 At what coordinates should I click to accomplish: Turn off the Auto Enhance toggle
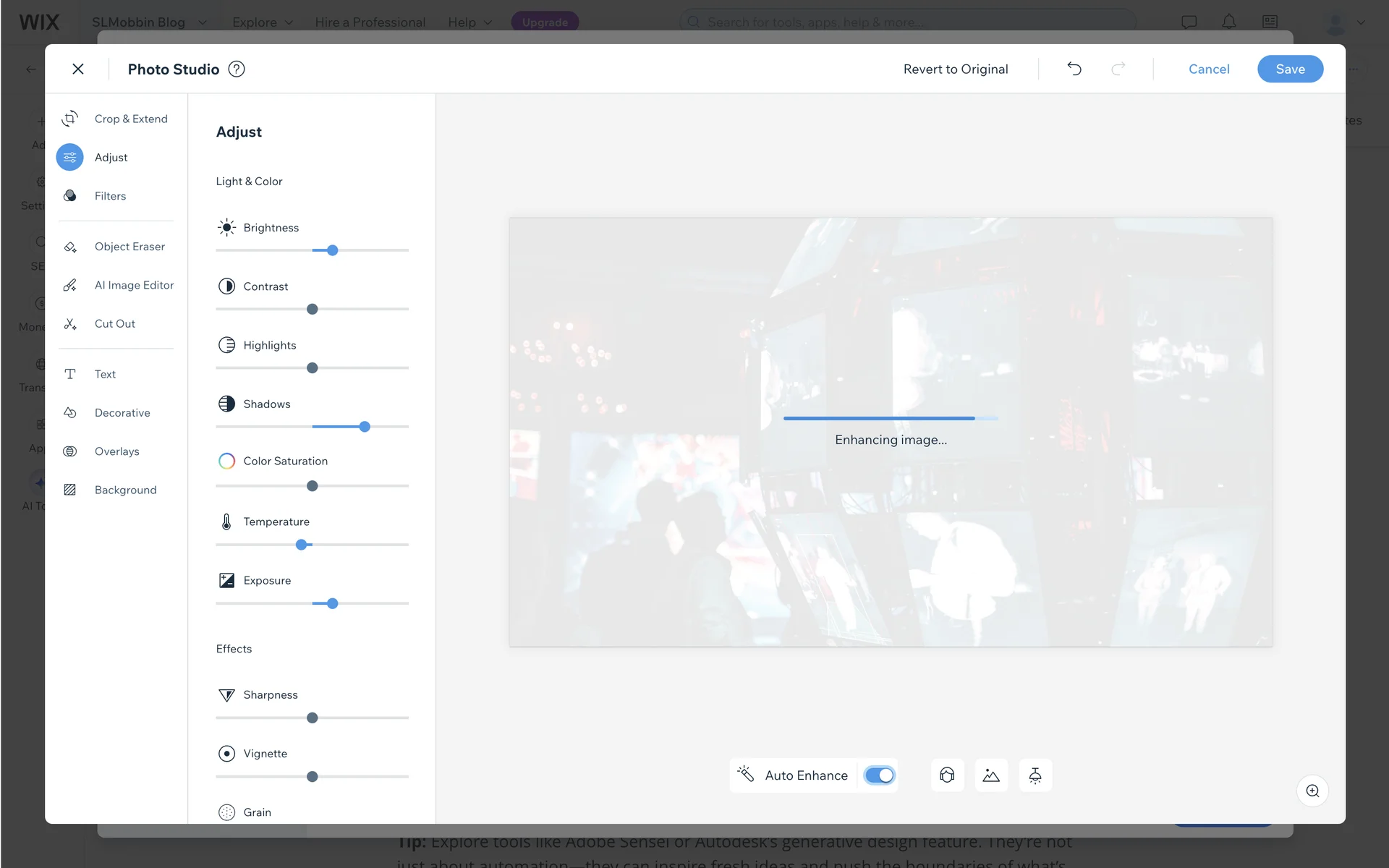880,775
